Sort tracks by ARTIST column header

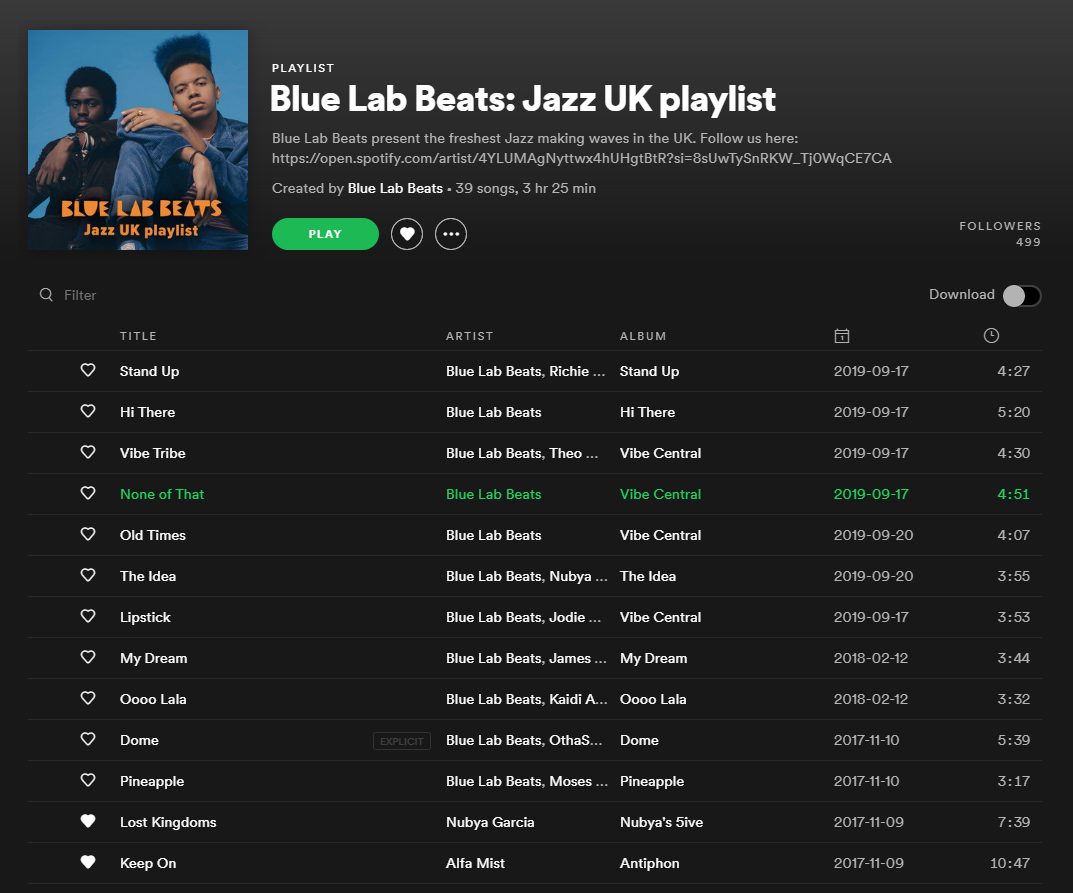pyautogui.click(x=469, y=336)
